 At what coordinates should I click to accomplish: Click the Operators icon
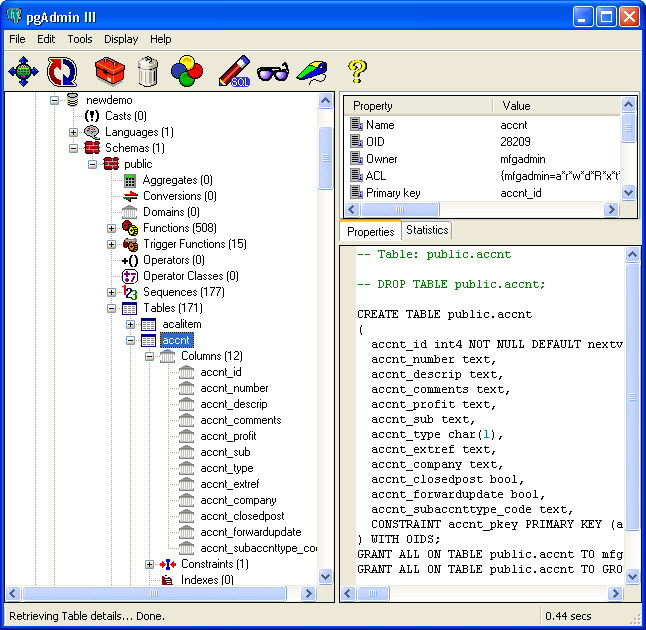tap(130, 260)
